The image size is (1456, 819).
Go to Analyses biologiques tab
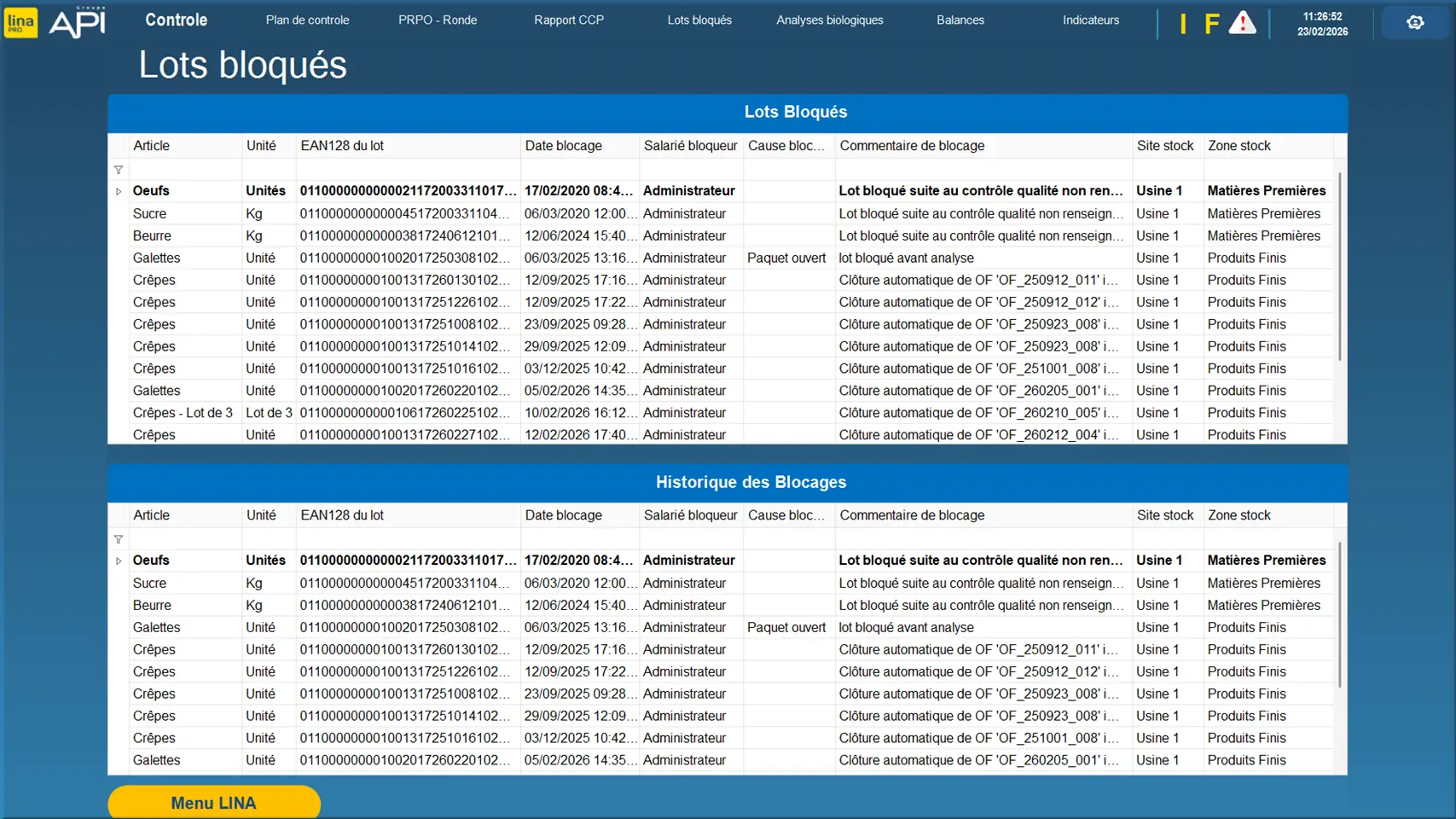tap(829, 20)
